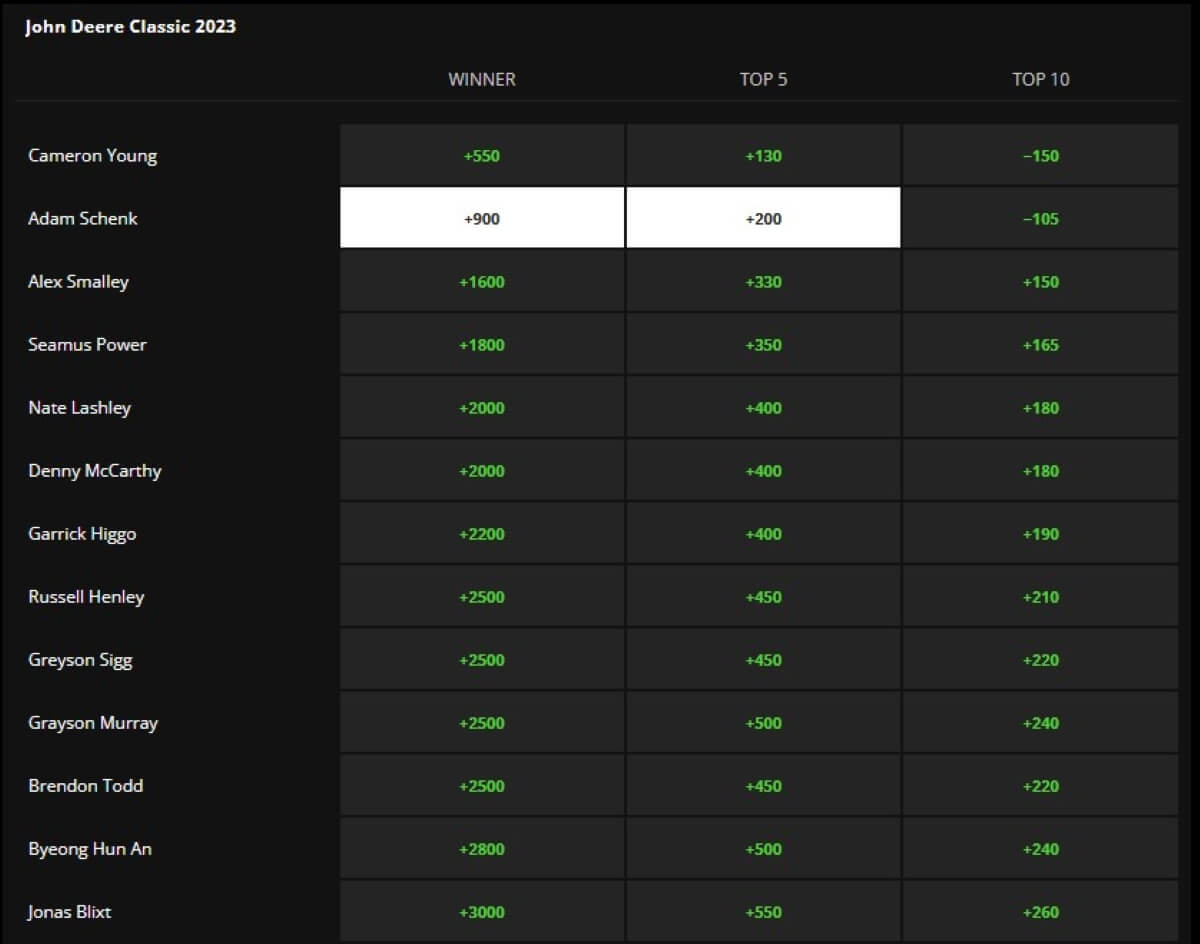Add Jonas Blixt Top 5 bet +550
Screen dimensions: 1200x944
tap(763, 911)
